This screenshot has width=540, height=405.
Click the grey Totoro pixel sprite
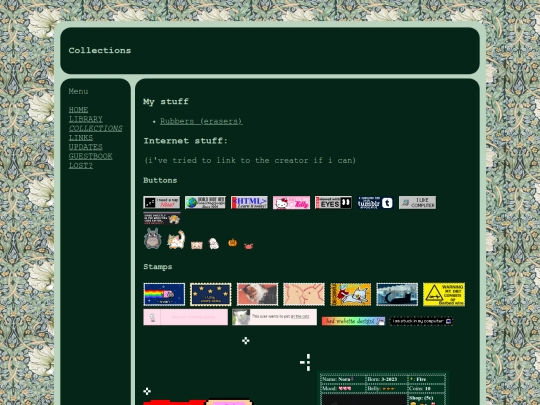153,238
